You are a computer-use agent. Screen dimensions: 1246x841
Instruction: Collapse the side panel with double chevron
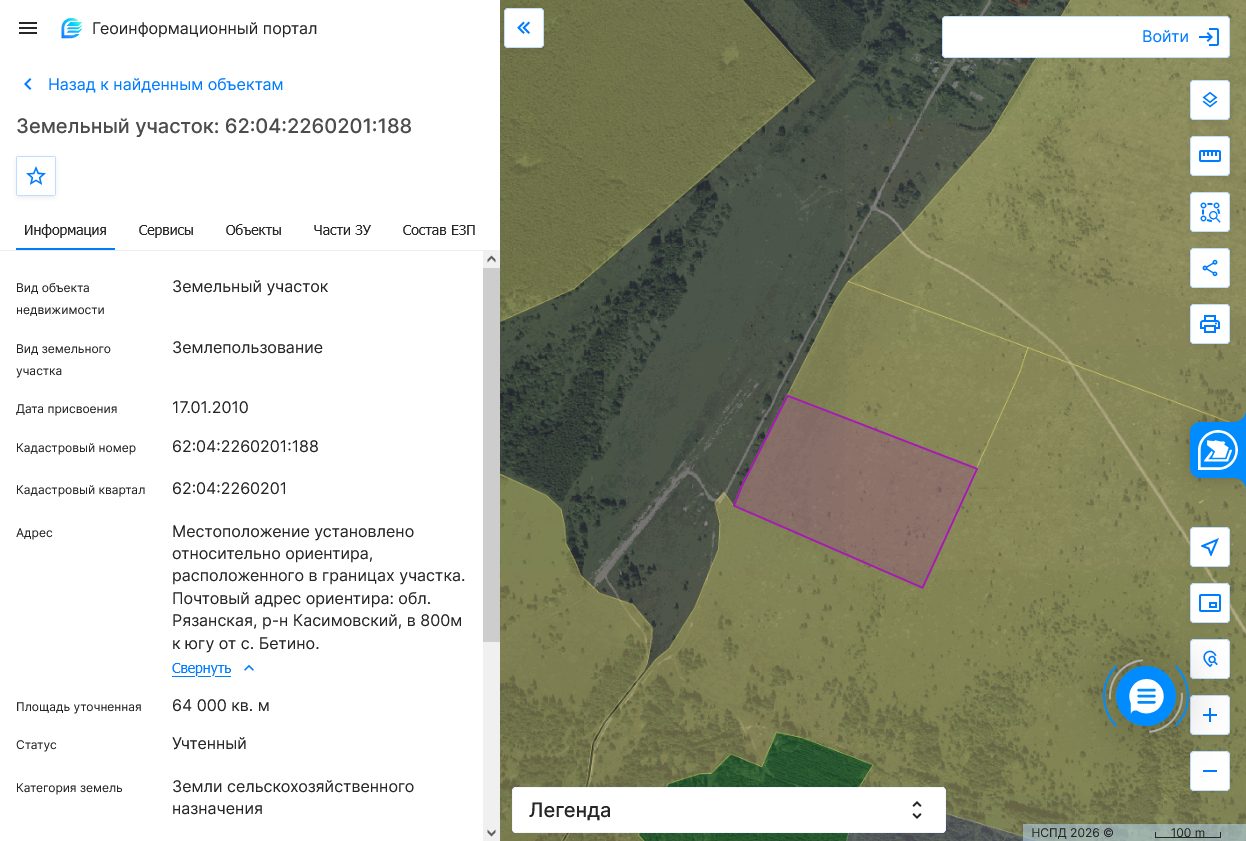[524, 28]
